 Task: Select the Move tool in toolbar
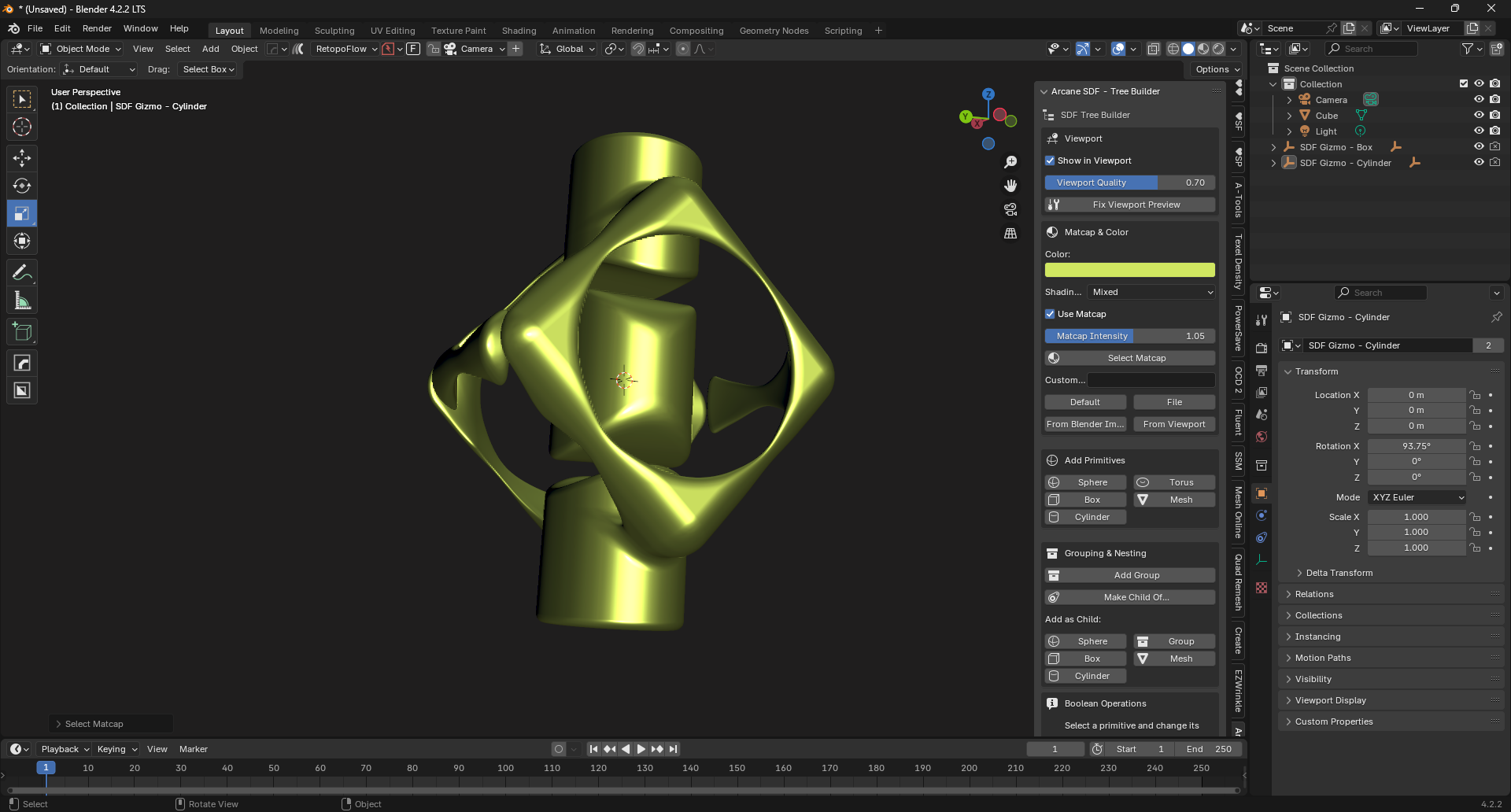tap(22, 158)
